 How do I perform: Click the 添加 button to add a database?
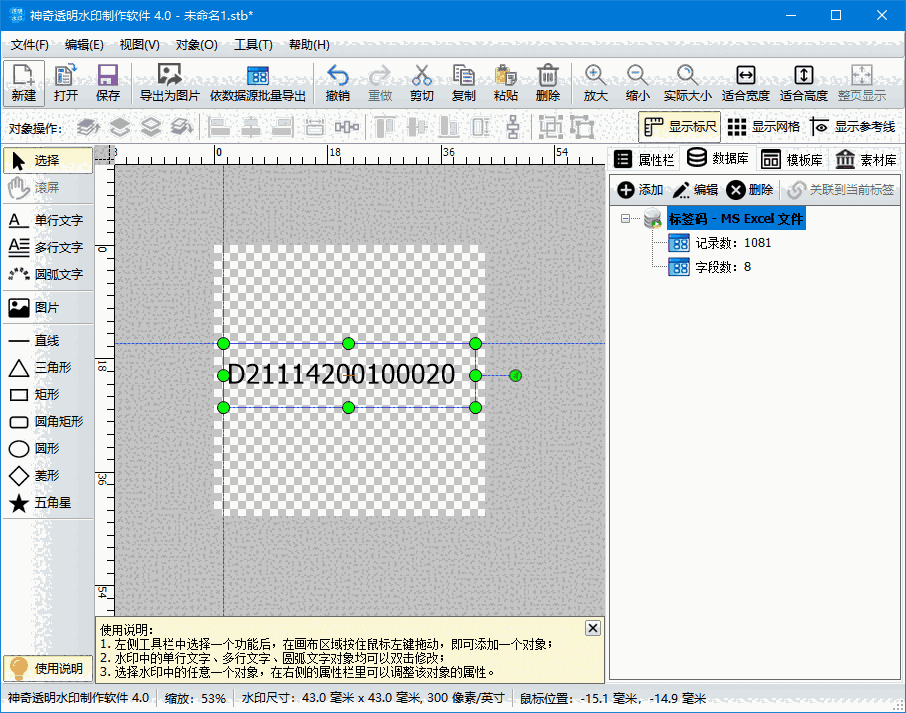coord(640,190)
